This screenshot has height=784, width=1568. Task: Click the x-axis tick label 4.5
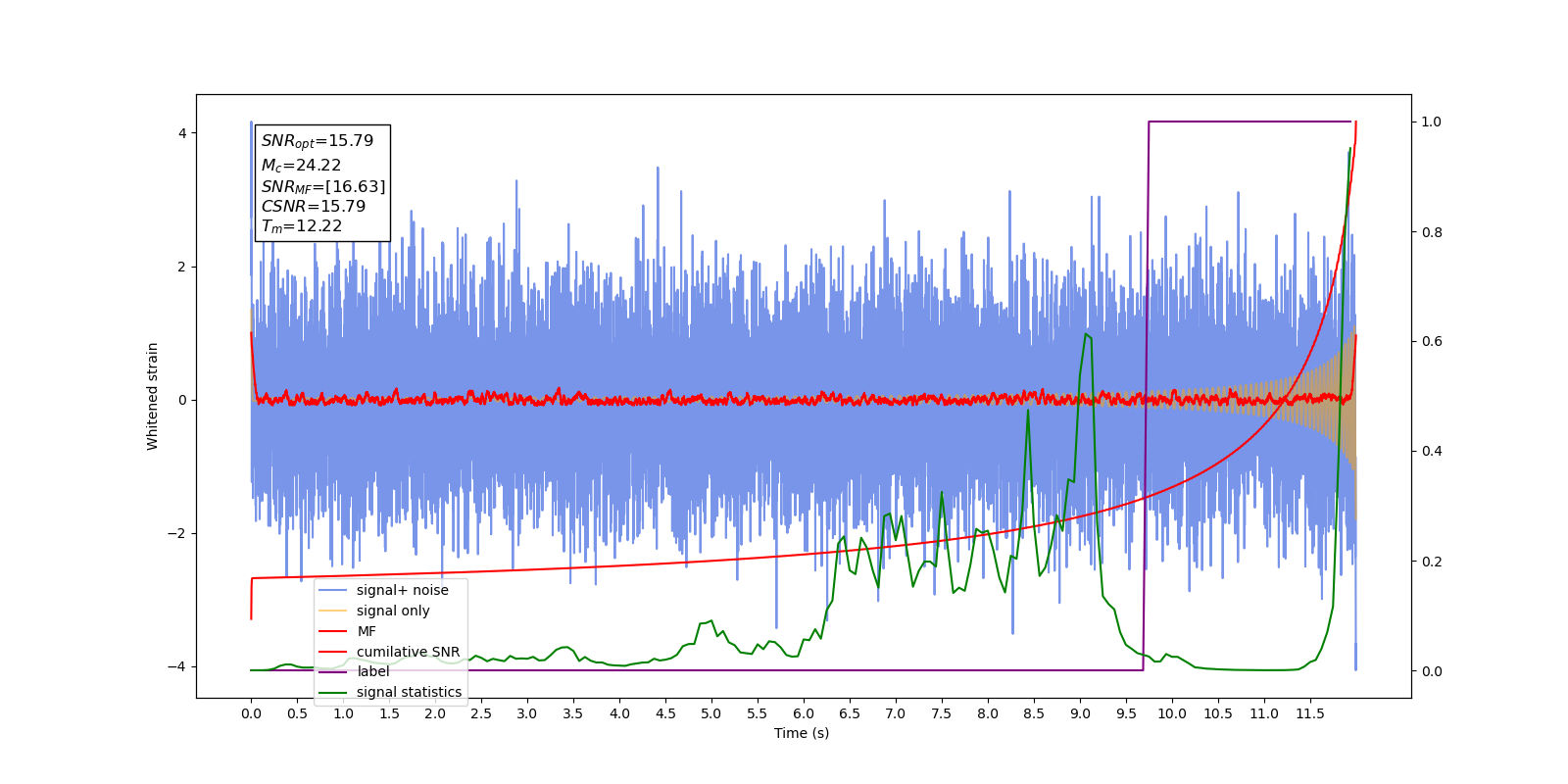665,713
